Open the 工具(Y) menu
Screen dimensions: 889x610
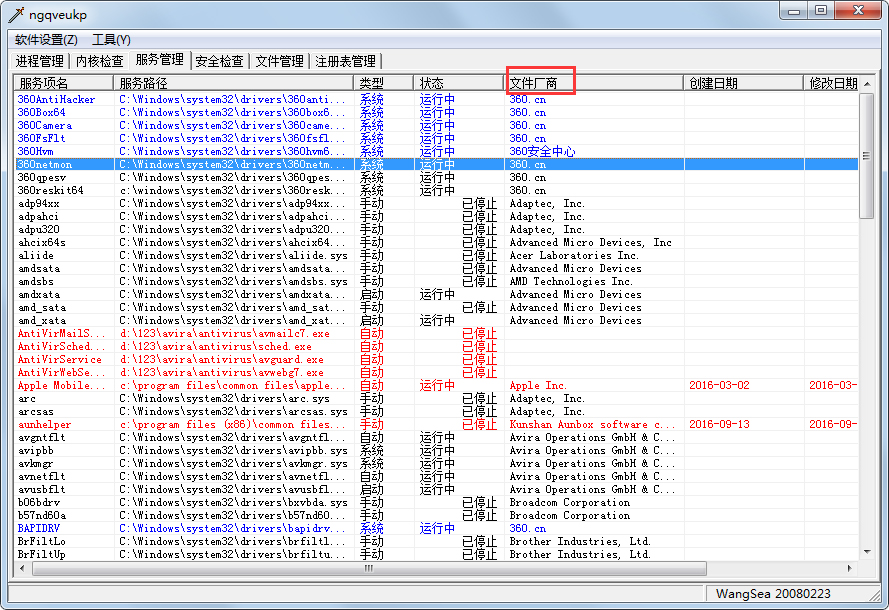111,40
